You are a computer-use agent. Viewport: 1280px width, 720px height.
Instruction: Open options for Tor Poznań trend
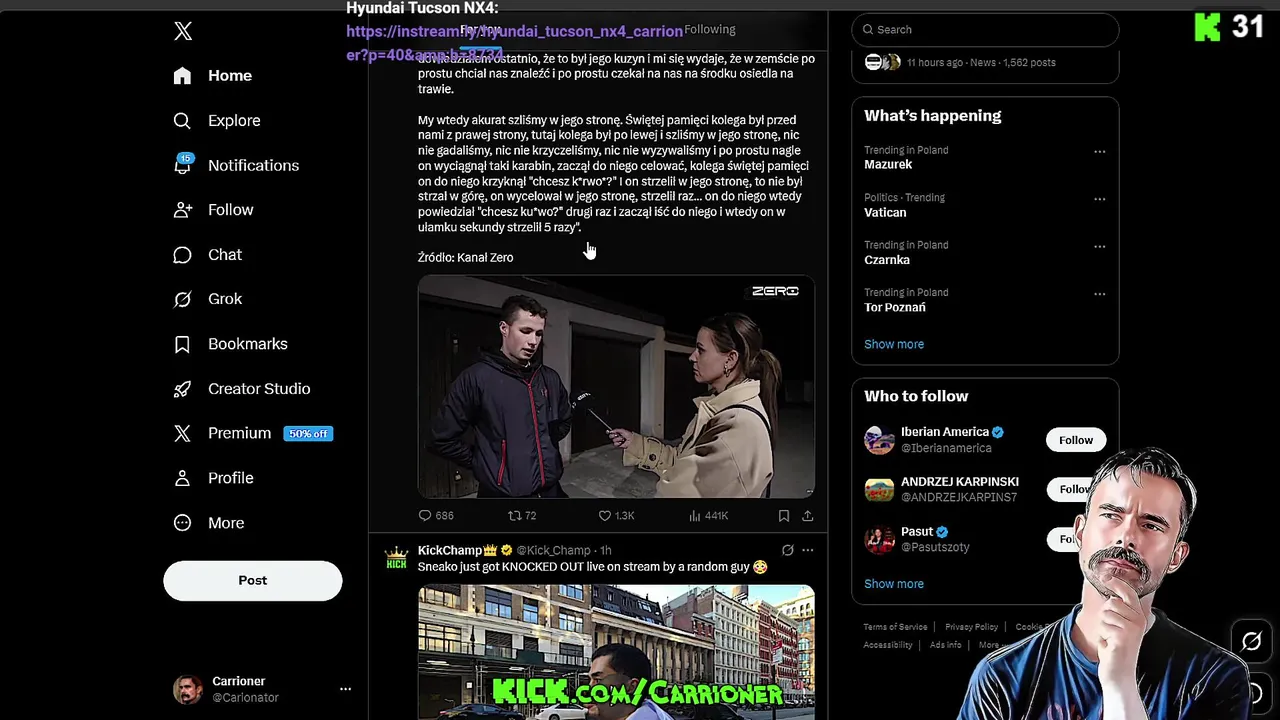pos(1100,294)
